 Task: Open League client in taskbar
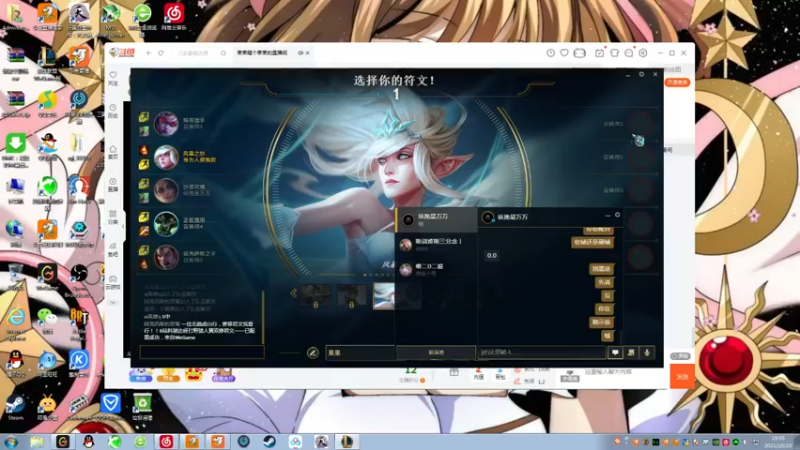(x=346, y=441)
